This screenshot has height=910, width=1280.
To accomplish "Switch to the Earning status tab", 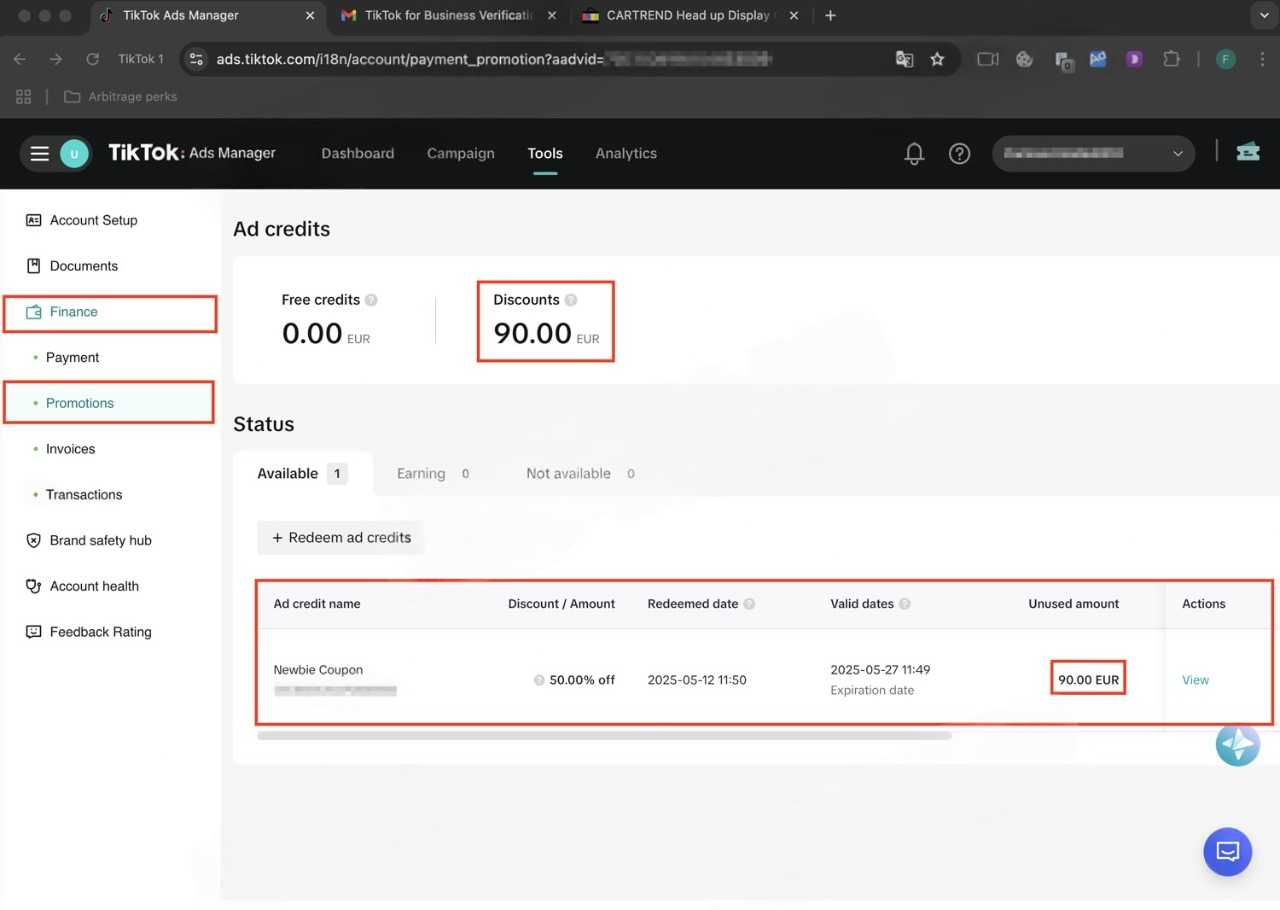I will 433,474.
